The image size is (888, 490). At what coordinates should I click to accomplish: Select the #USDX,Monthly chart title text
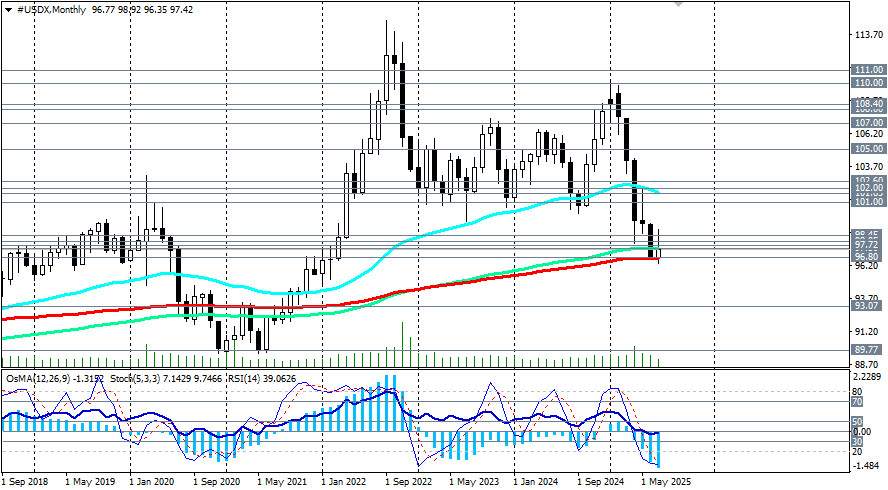51,10
